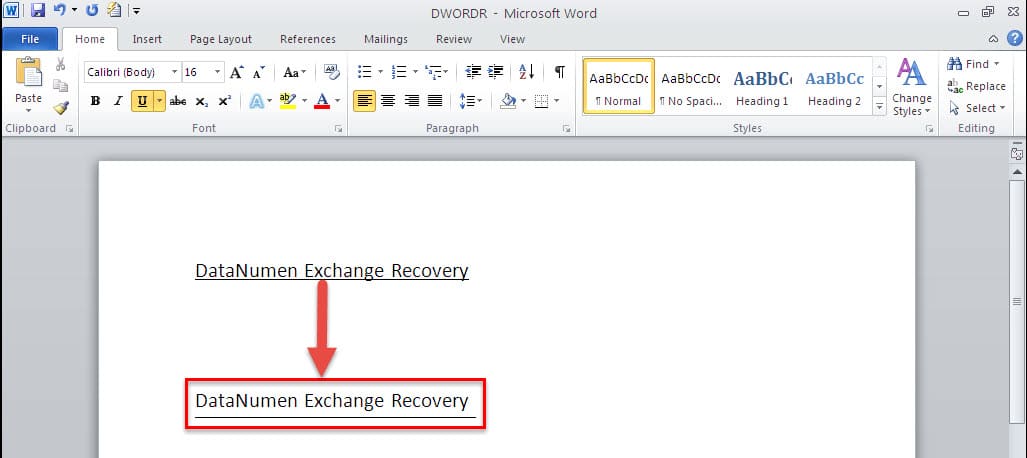Screen dimensions: 1027x458
Task: Expand the Styles gallery More arrow
Action: (x=880, y=106)
